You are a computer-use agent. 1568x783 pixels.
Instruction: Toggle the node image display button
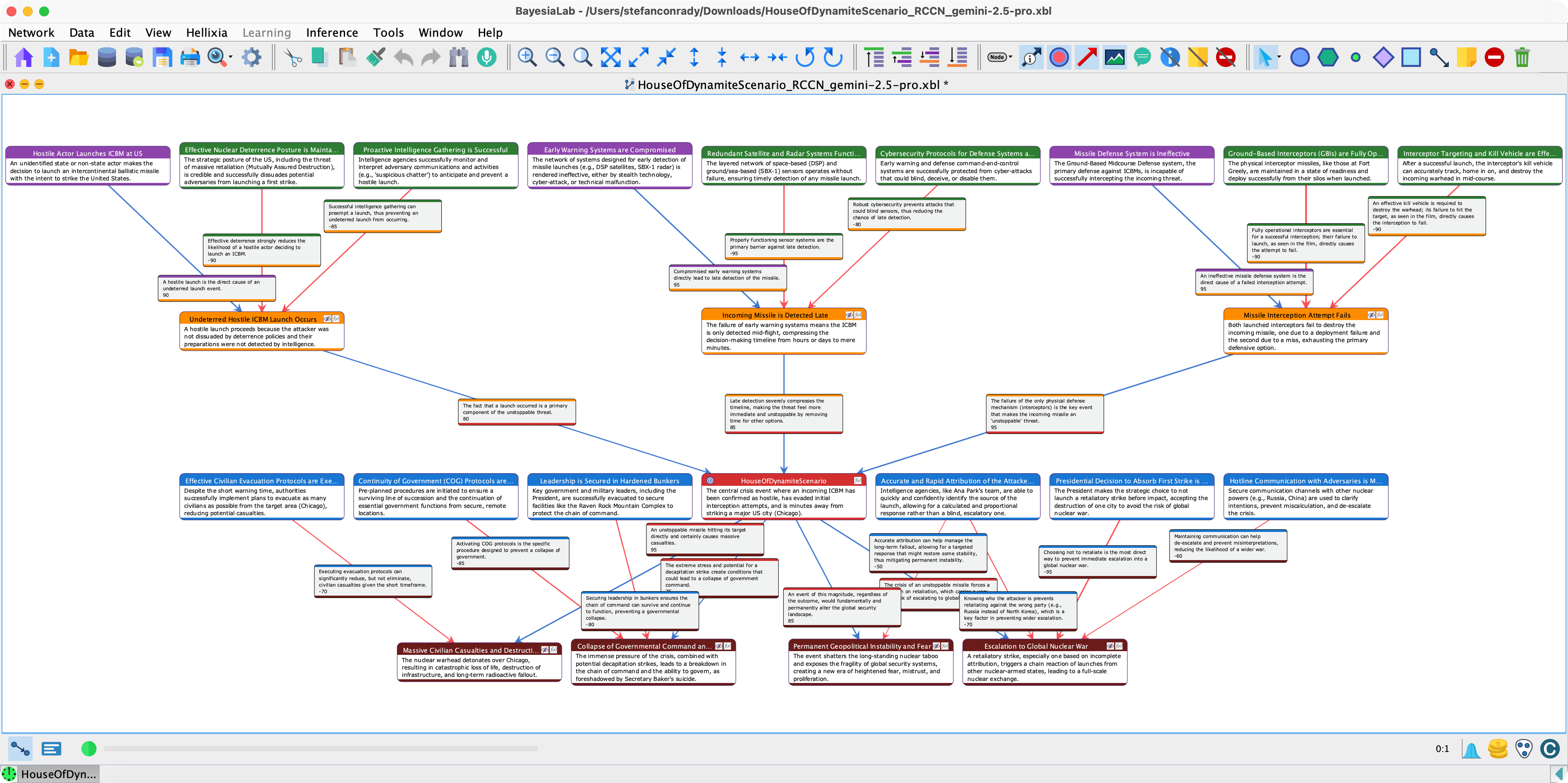tap(1114, 58)
